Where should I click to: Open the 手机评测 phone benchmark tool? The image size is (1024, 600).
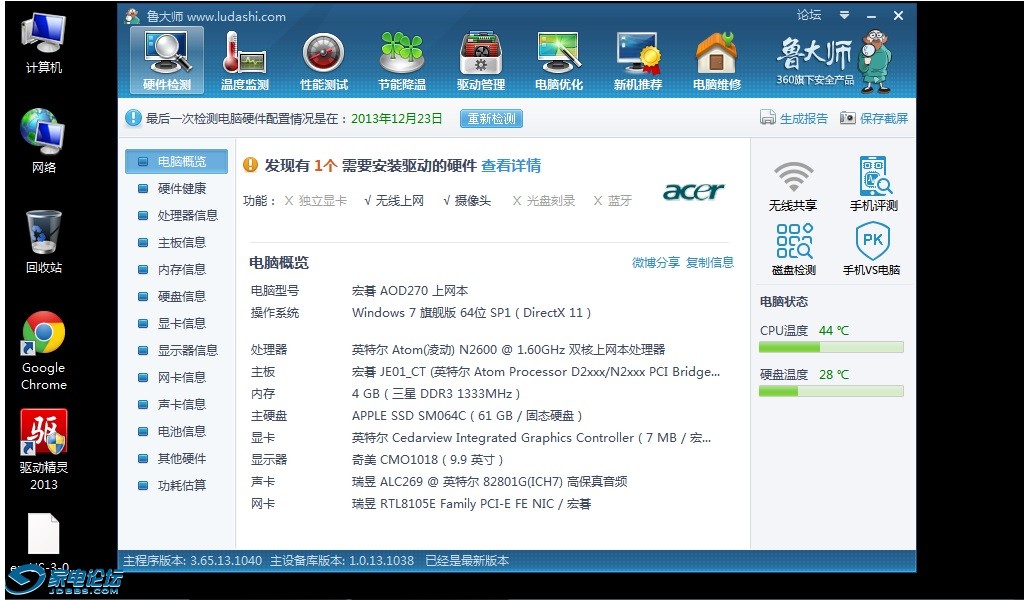click(x=873, y=184)
